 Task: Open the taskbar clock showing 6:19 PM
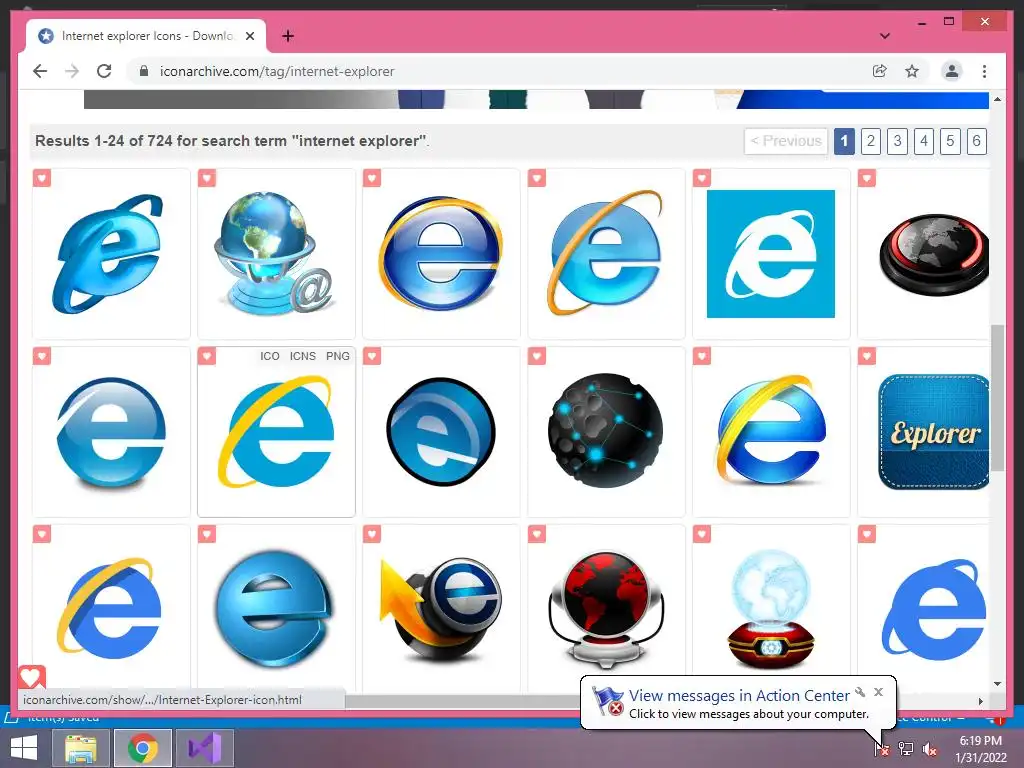tap(980, 748)
